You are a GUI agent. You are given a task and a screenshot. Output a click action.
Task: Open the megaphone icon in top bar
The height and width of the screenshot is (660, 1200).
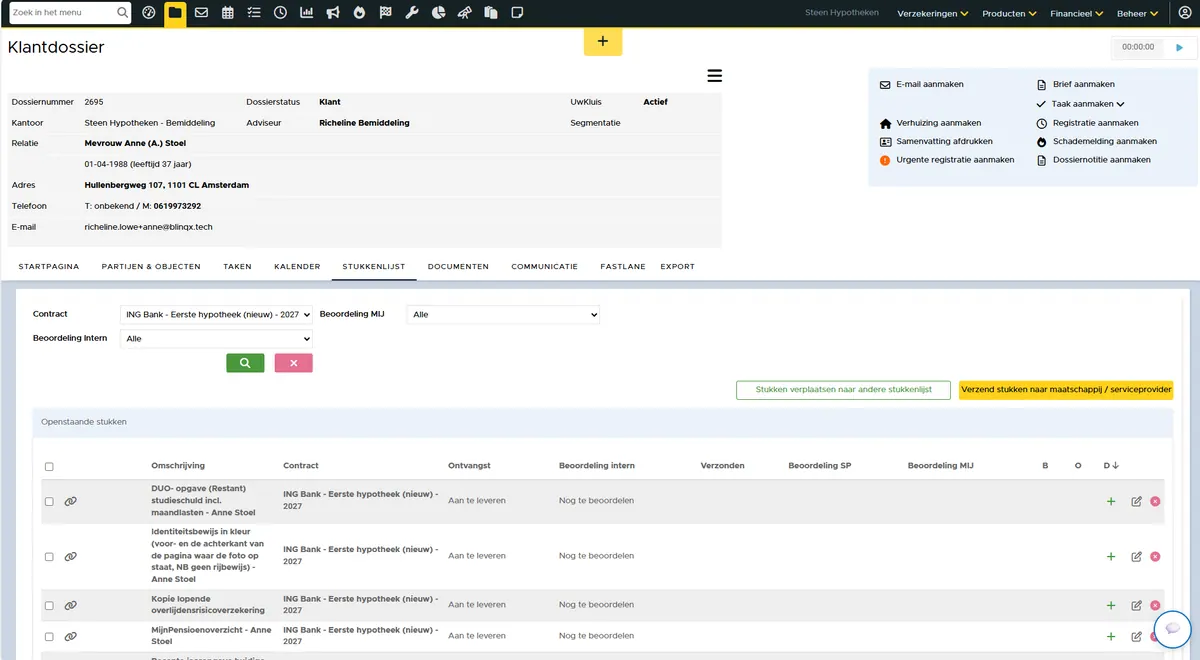pyautogui.click(x=333, y=13)
